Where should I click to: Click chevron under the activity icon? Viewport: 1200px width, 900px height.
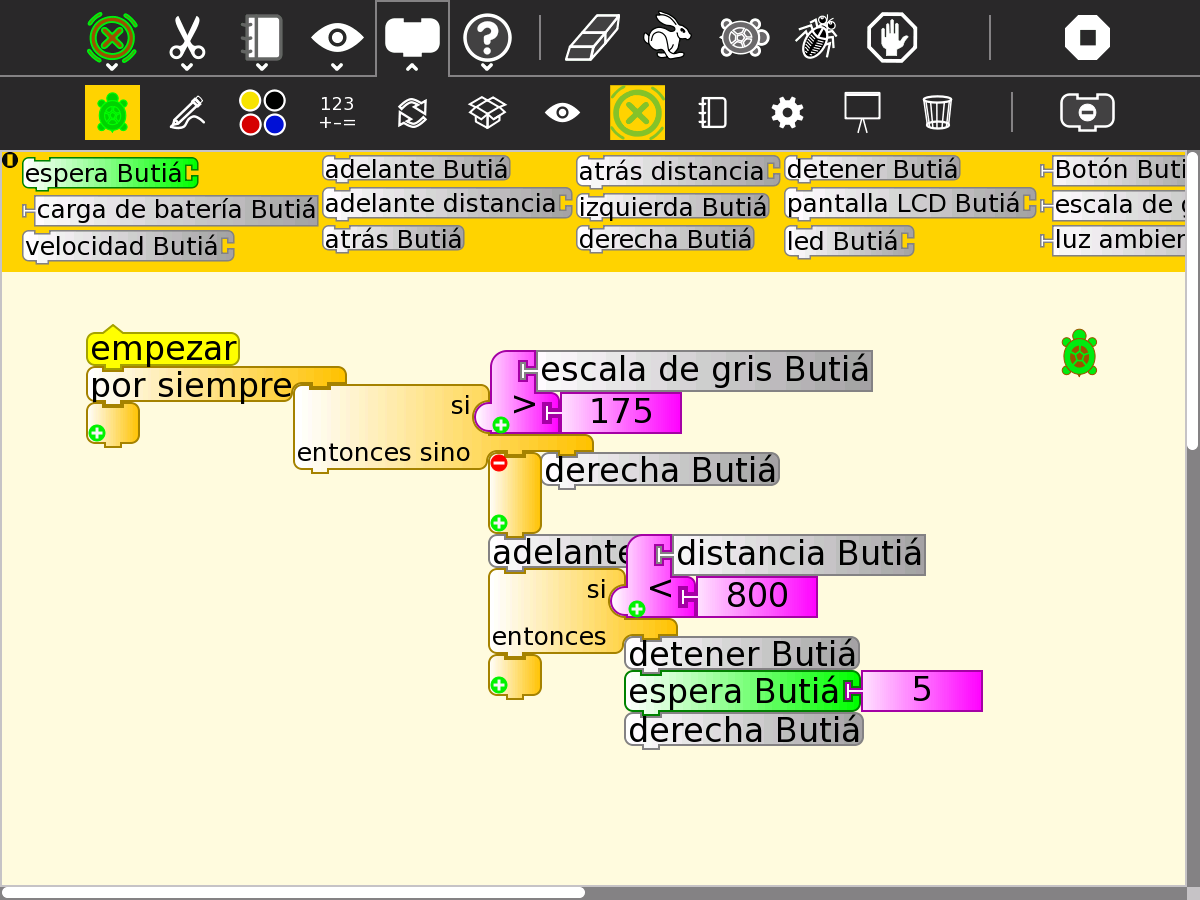click(x=112, y=68)
